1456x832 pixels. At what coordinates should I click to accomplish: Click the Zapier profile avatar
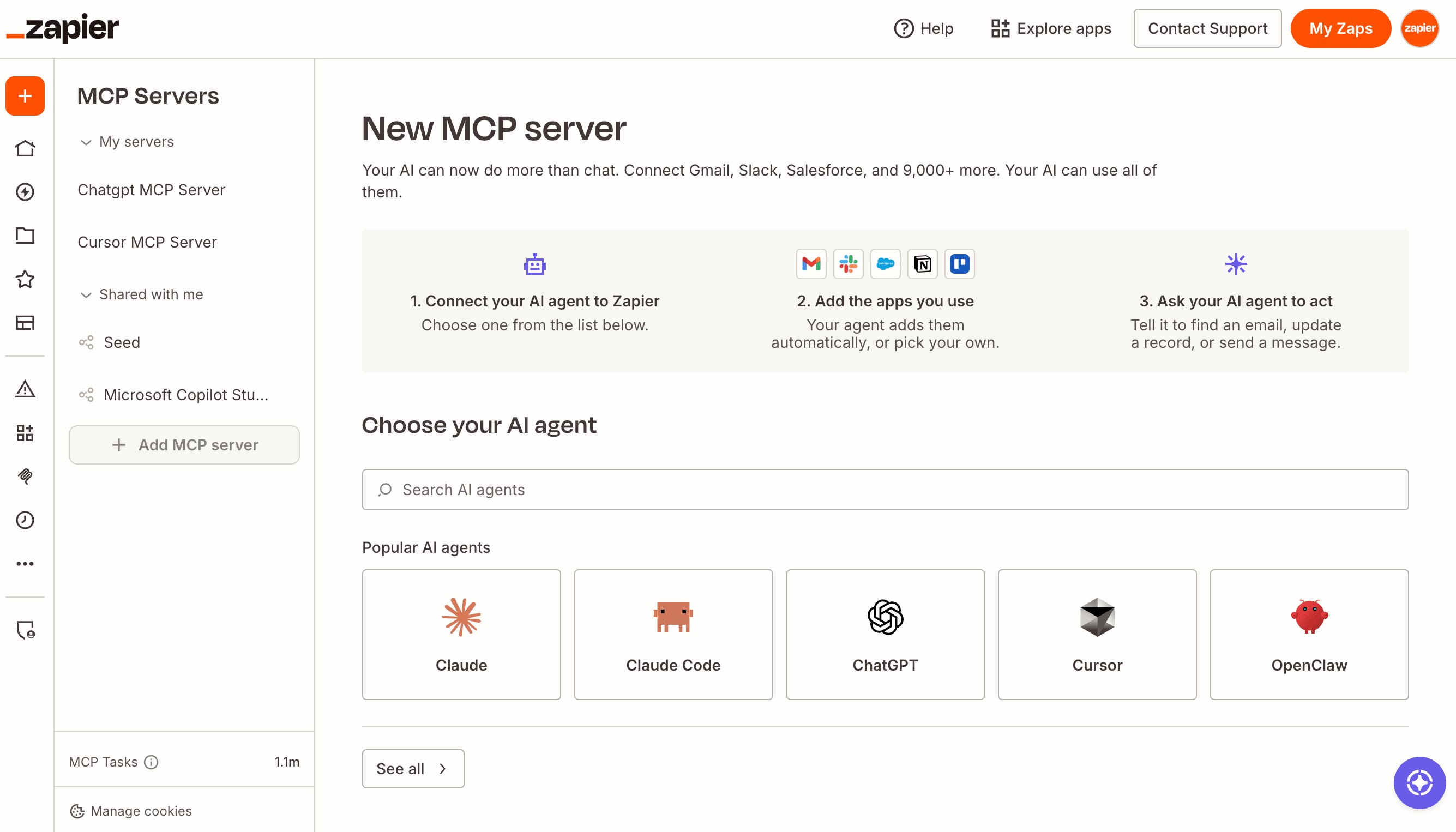(1419, 28)
